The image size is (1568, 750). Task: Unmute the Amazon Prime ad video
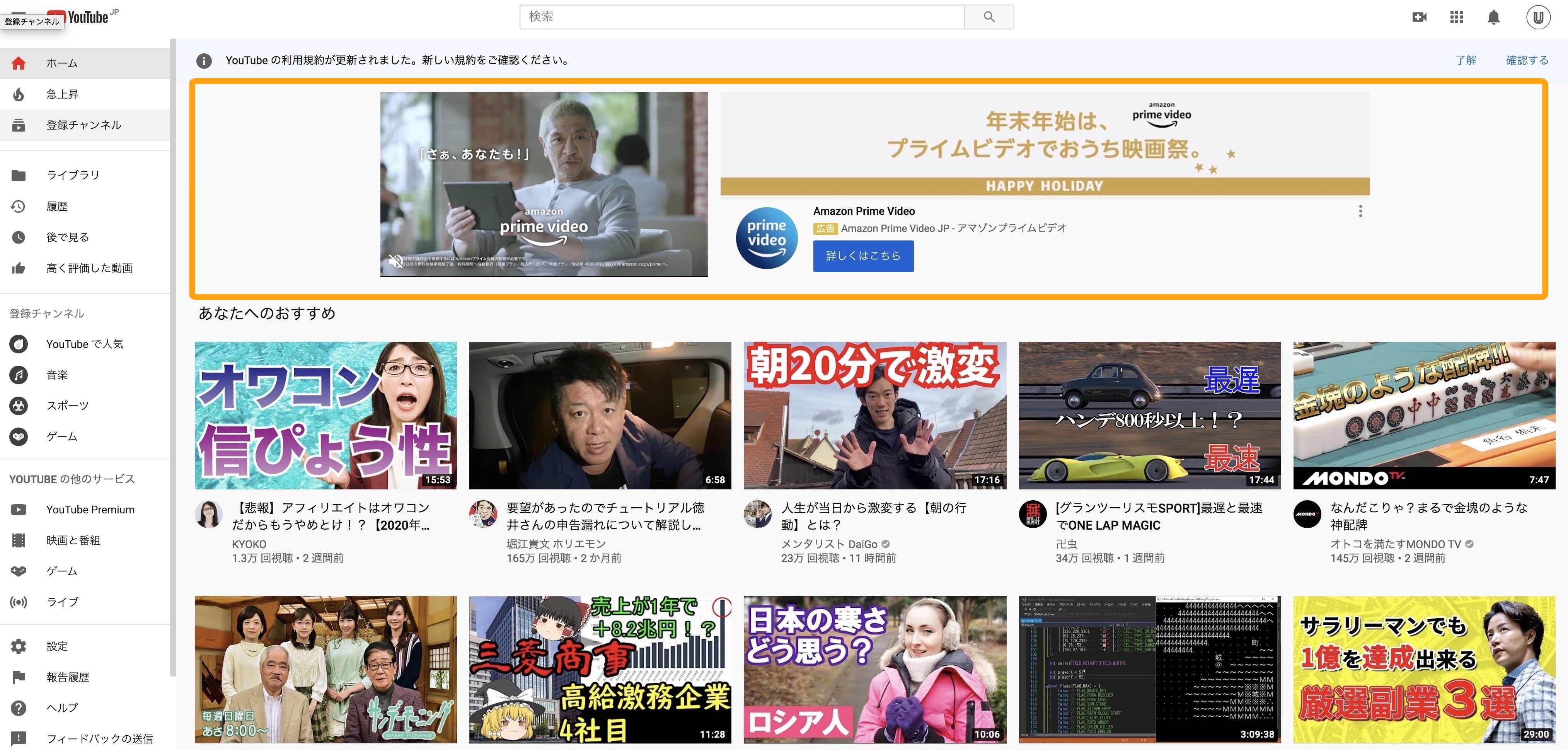click(395, 262)
